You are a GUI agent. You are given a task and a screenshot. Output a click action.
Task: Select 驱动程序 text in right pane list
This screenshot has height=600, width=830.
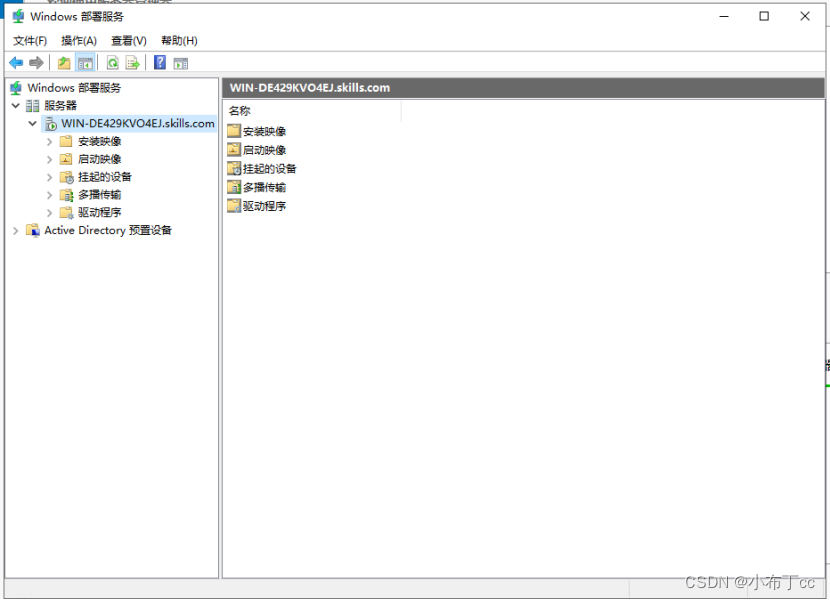tap(264, 206)
